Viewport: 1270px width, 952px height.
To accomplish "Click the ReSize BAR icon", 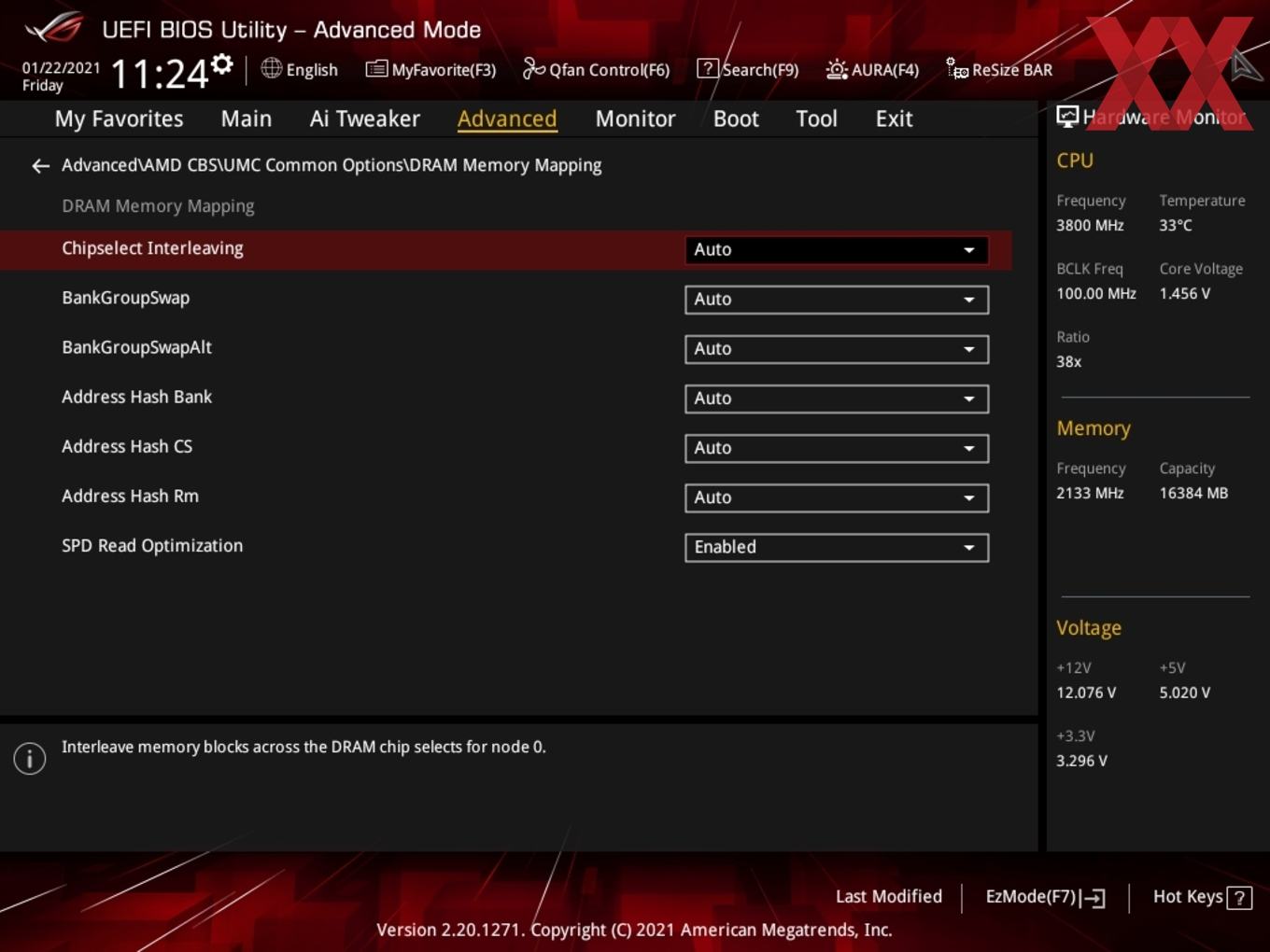I will point(957,68).
